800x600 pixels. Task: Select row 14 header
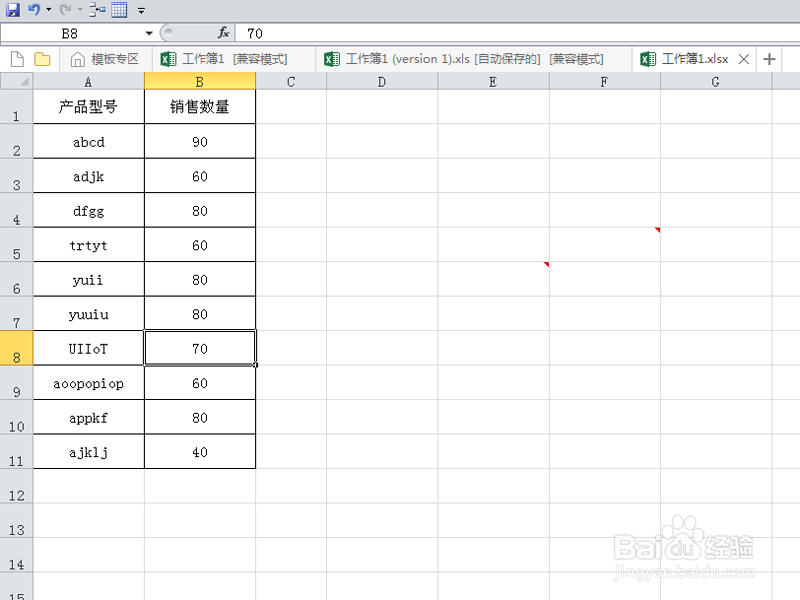click(17, 555)
